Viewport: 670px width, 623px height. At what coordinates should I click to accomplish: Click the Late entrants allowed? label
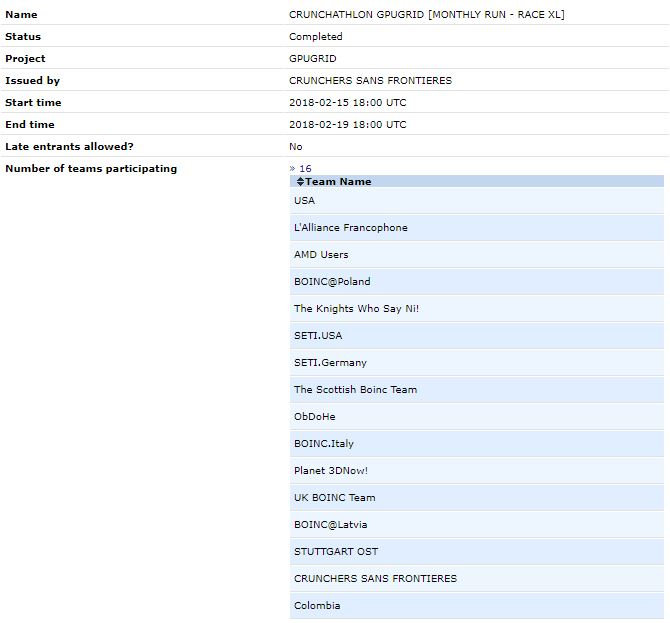pos(69,147)
